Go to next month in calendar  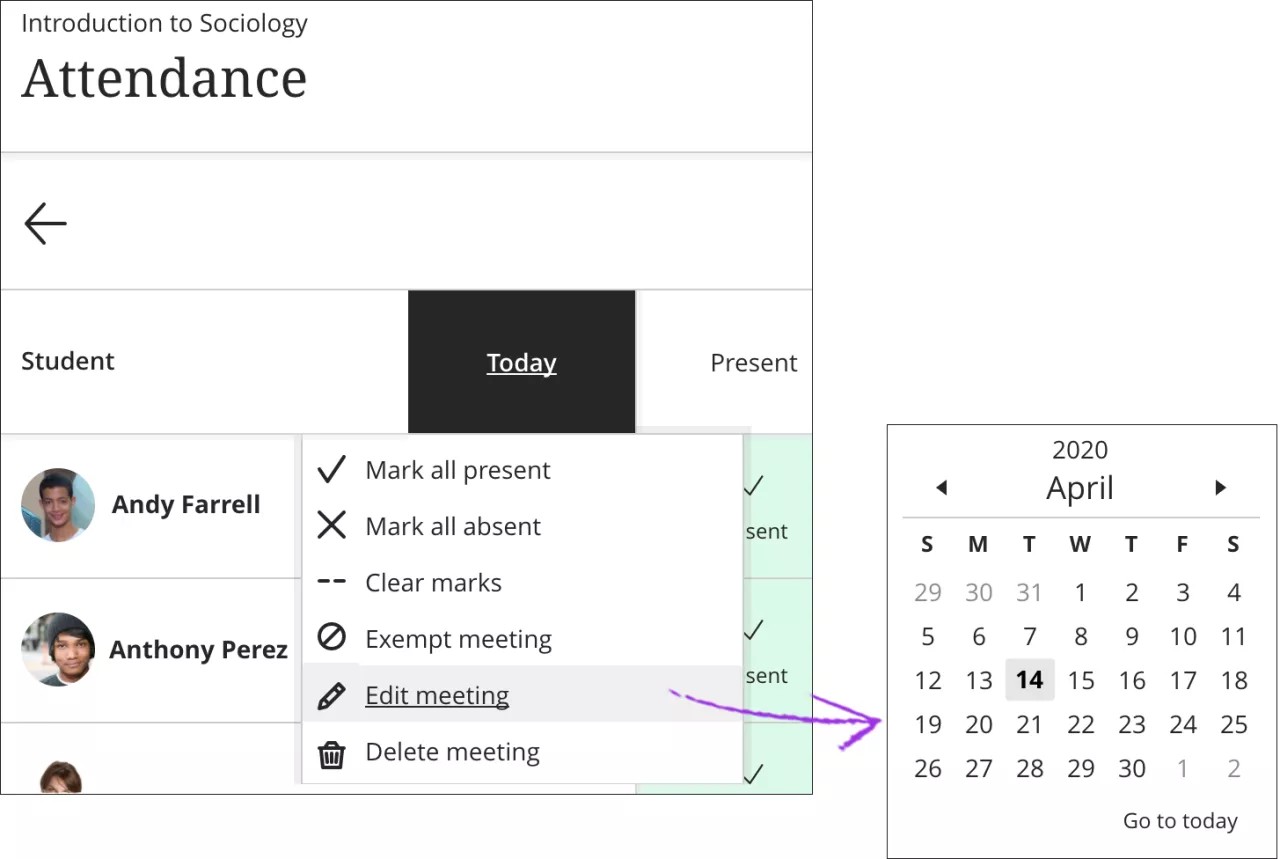1220,488
